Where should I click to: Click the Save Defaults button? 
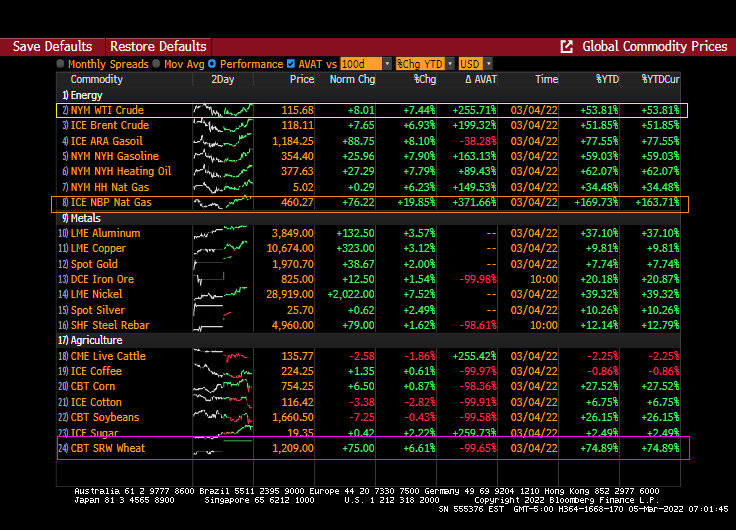click(52, 47)
